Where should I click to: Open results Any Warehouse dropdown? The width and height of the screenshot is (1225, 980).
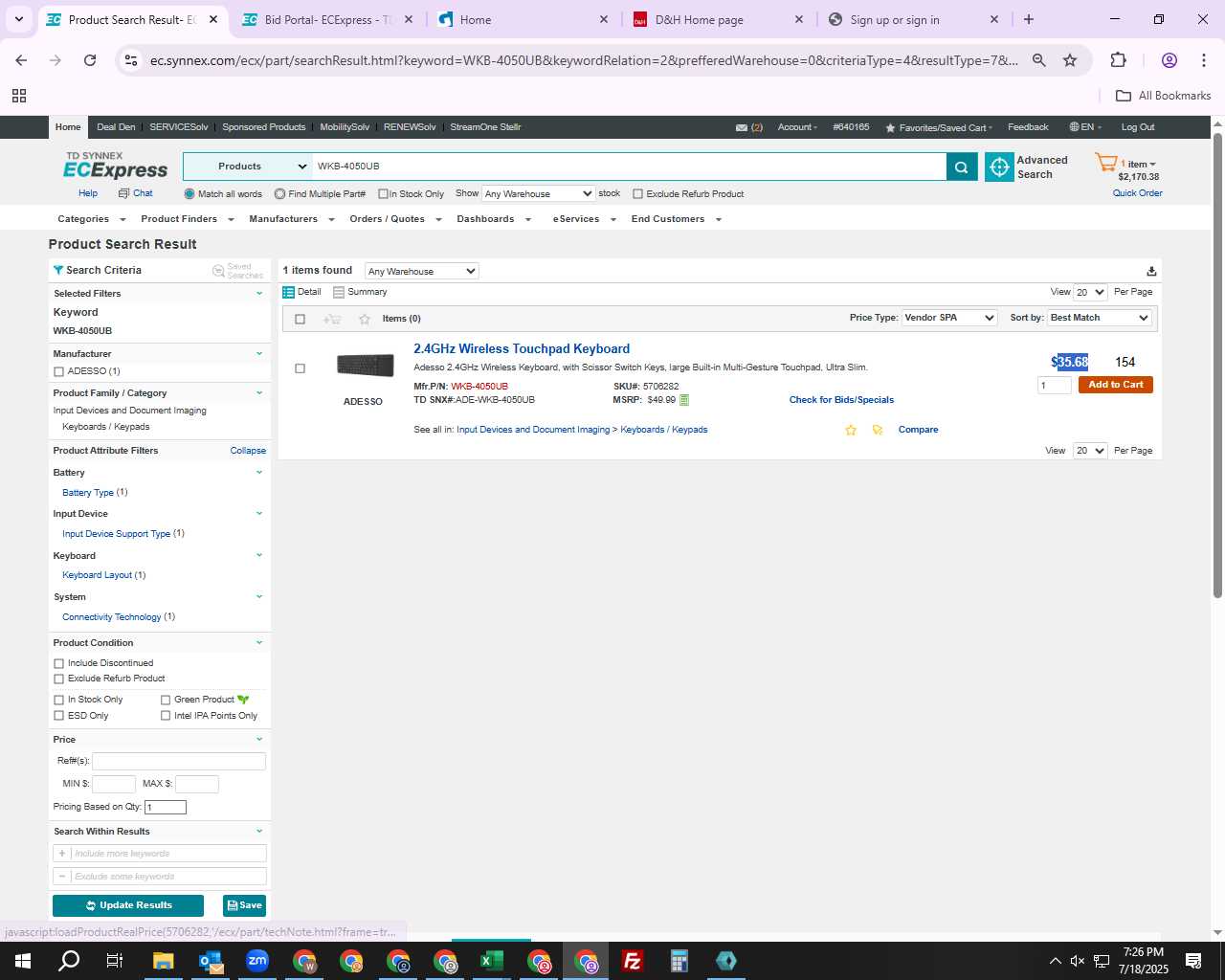[x=421, y=271]
